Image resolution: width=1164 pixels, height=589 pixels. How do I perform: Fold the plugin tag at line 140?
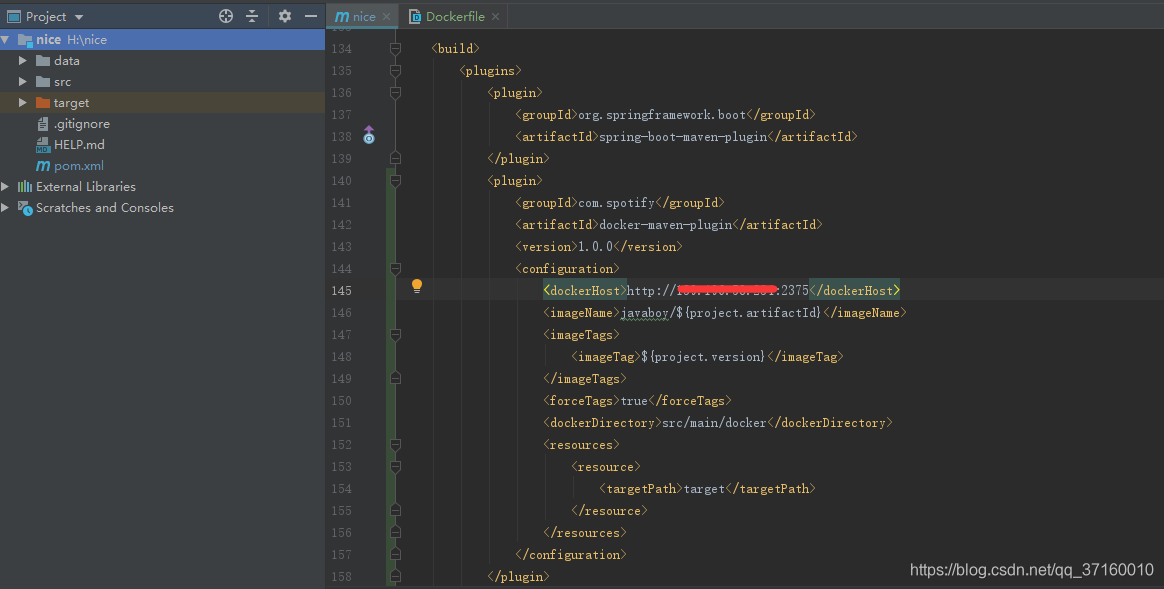396,180
